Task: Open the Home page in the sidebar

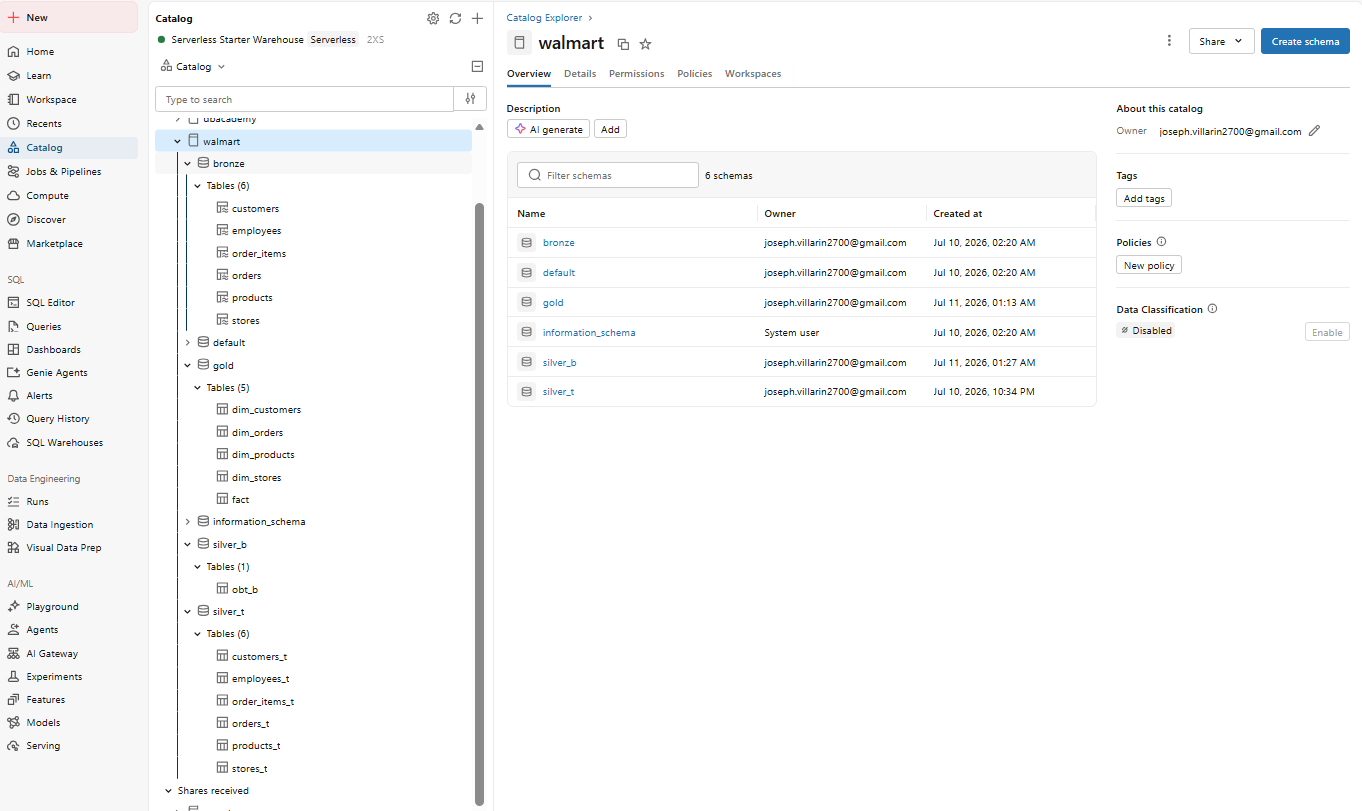Action: 40,52
